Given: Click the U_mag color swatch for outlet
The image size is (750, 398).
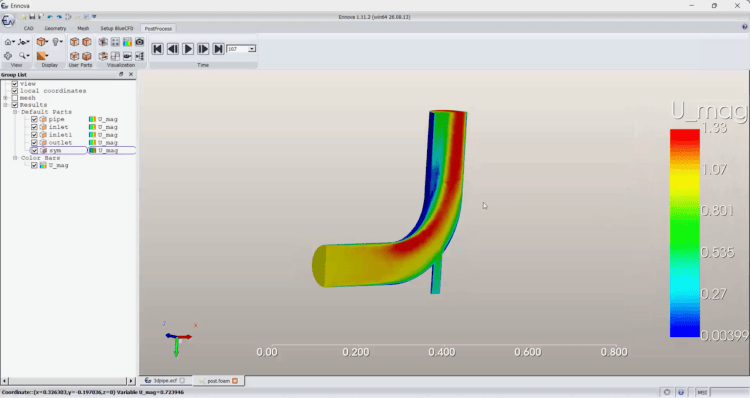Looking at the screenshot, I should [x=92, y=143].
